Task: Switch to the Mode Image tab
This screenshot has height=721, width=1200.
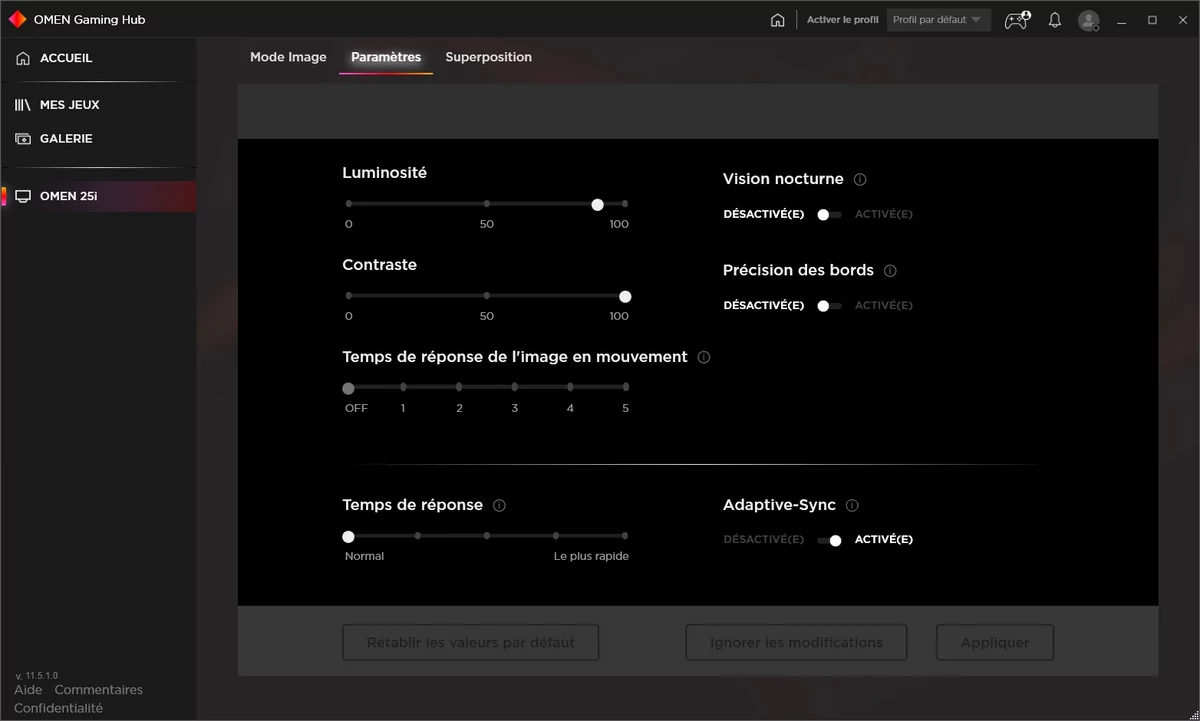Action: click(x=288, y=57)
